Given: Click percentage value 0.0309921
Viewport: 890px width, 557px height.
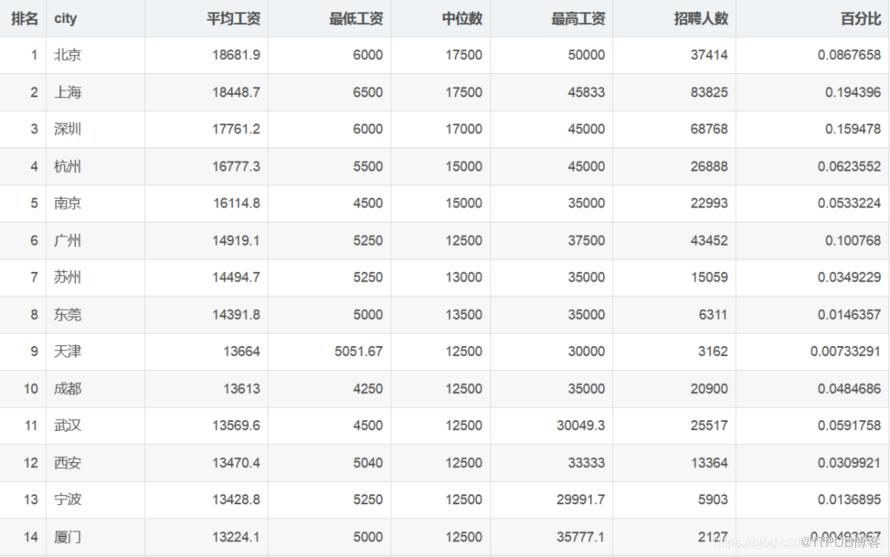Looking at the screenshot, I should 849,463.
